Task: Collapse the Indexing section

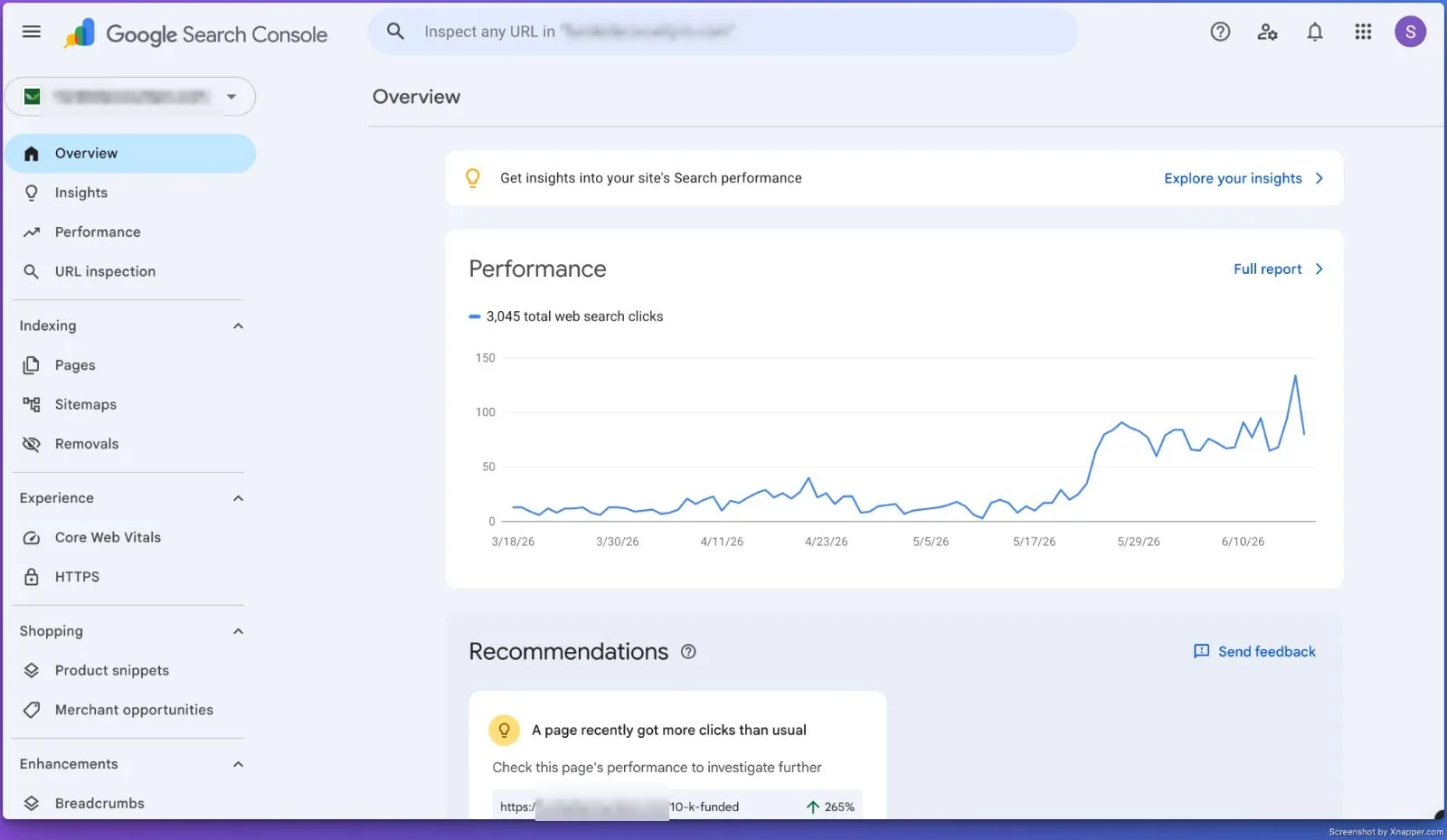Action: pyautogui.click(x=238, y=326)
